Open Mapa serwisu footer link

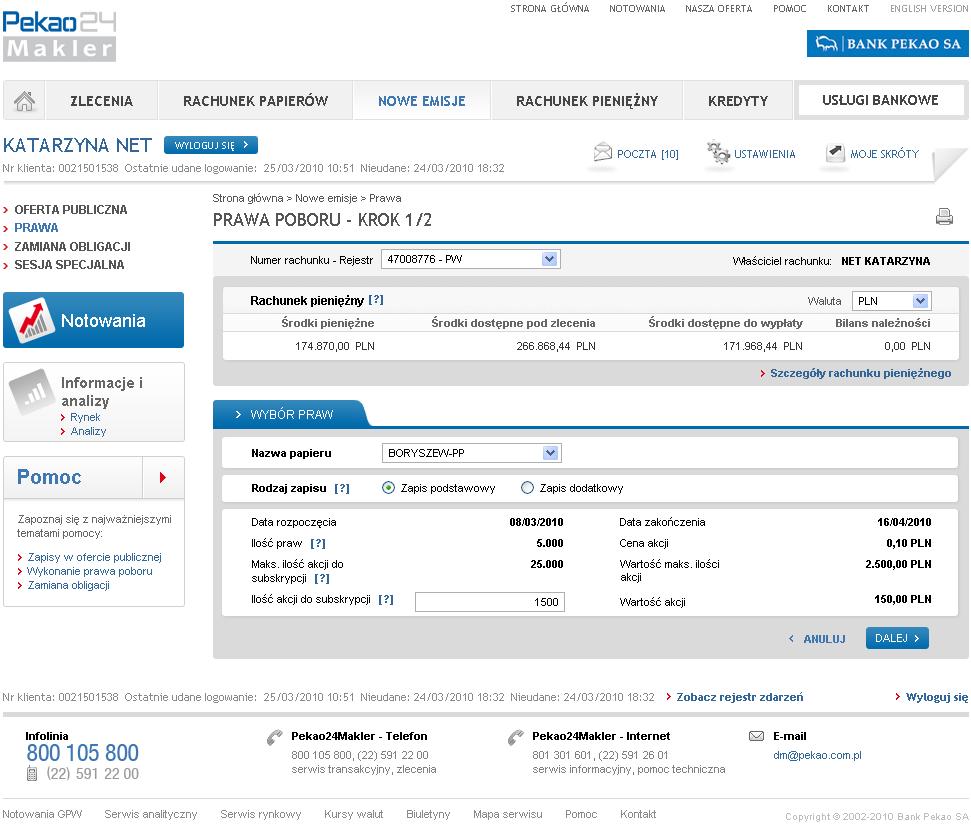coord(508,814)
